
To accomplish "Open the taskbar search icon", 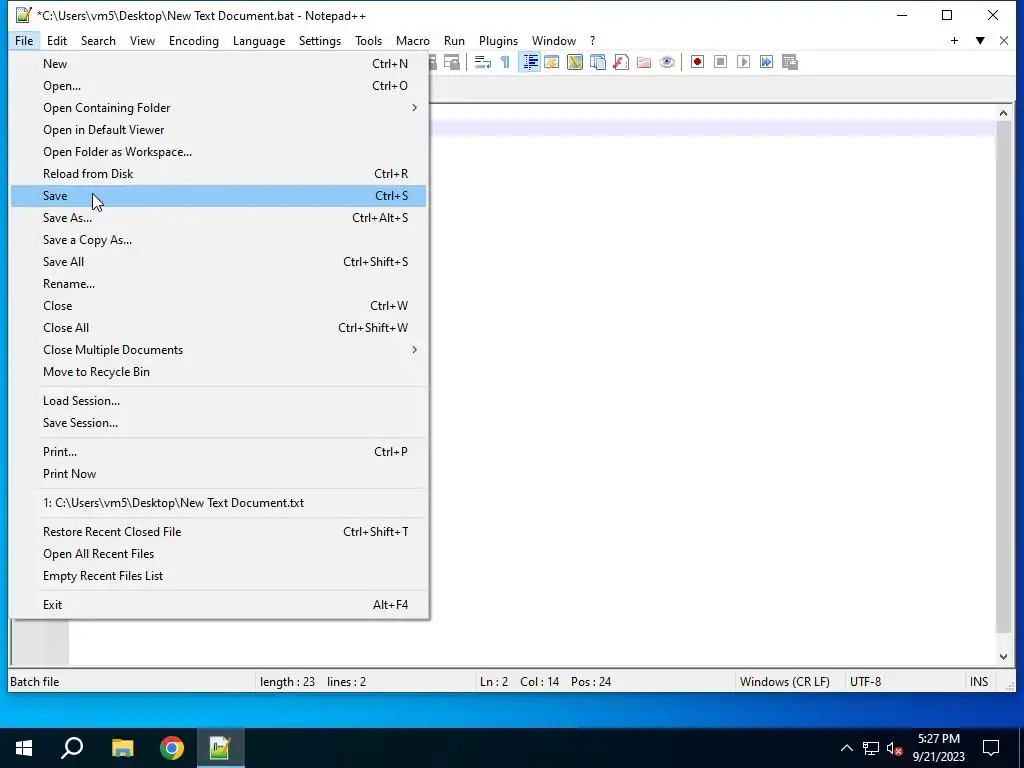I will (x=72, y=748).
